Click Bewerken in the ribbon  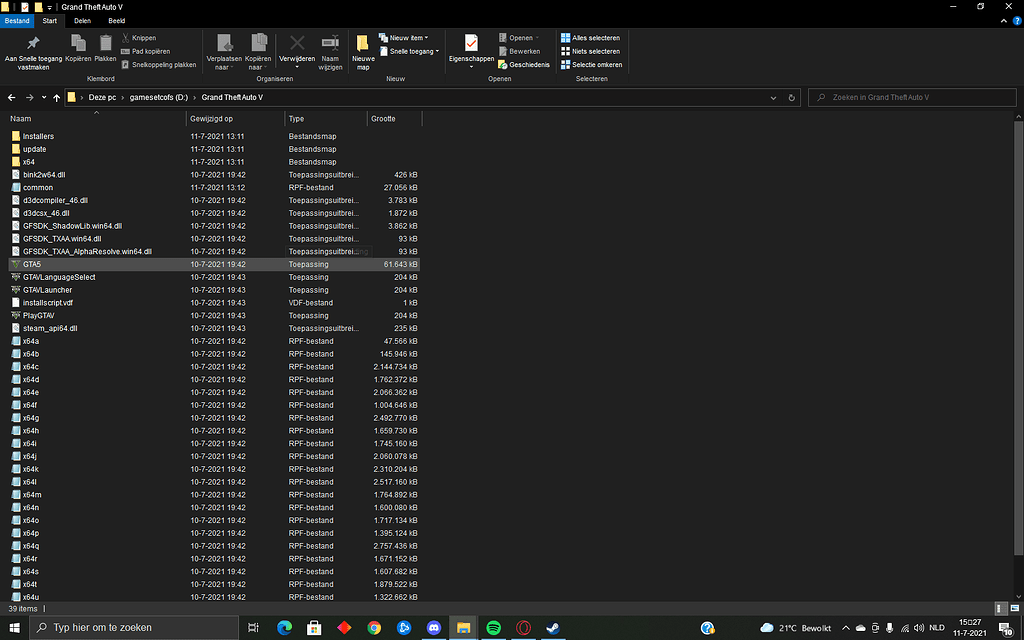click(x=519, y=51)
